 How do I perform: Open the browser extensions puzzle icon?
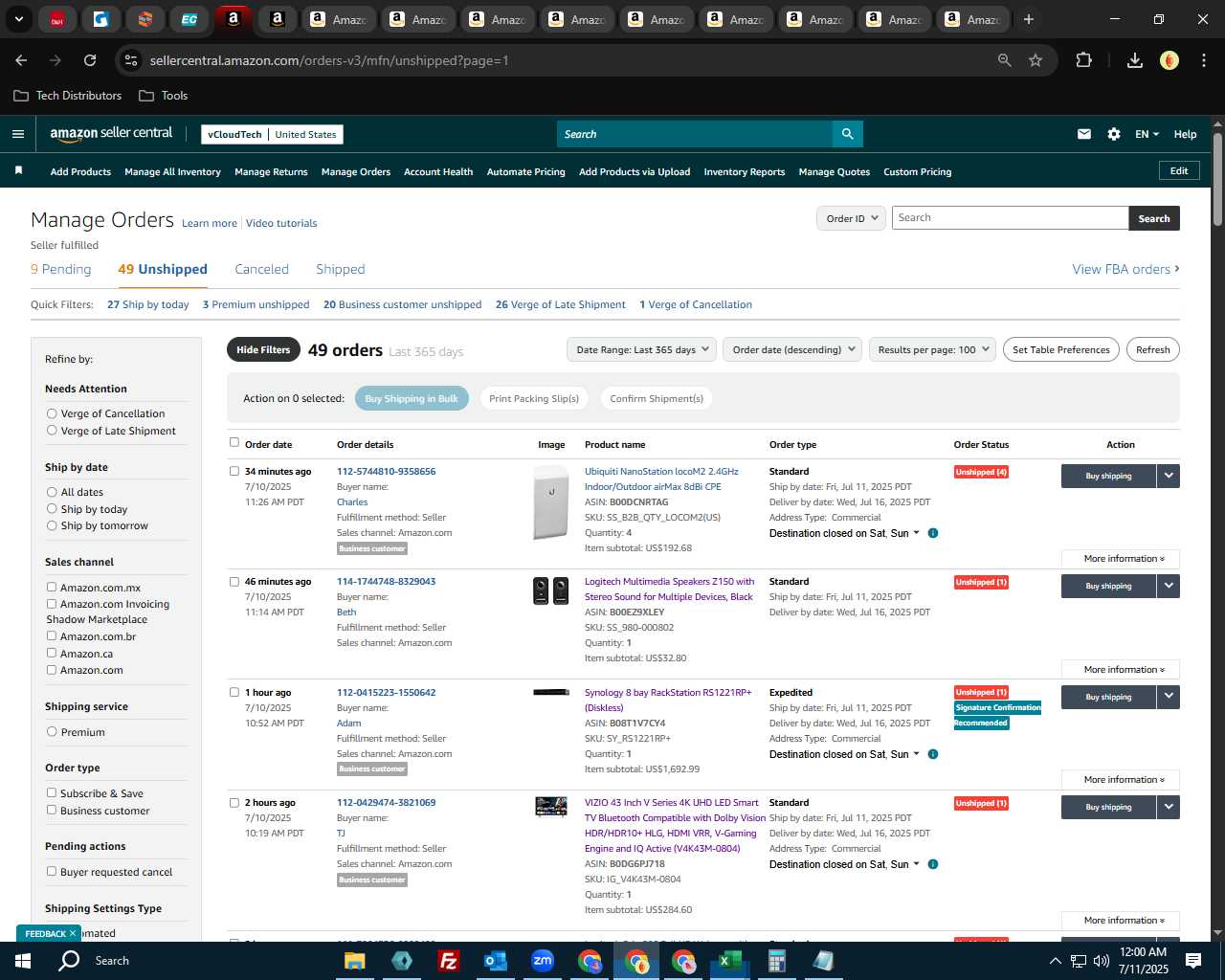[1083, 60]
